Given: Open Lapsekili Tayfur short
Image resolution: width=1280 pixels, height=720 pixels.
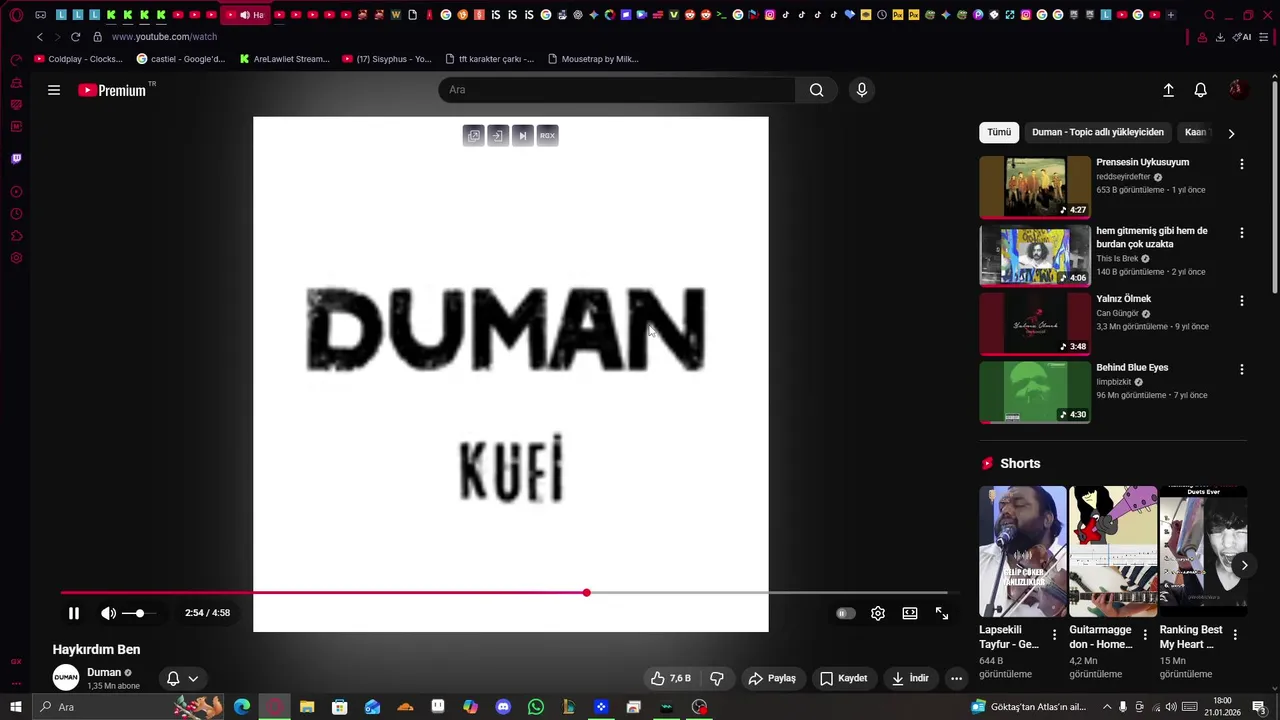Looking at the screenshot, I should [x=1023, y=551].
